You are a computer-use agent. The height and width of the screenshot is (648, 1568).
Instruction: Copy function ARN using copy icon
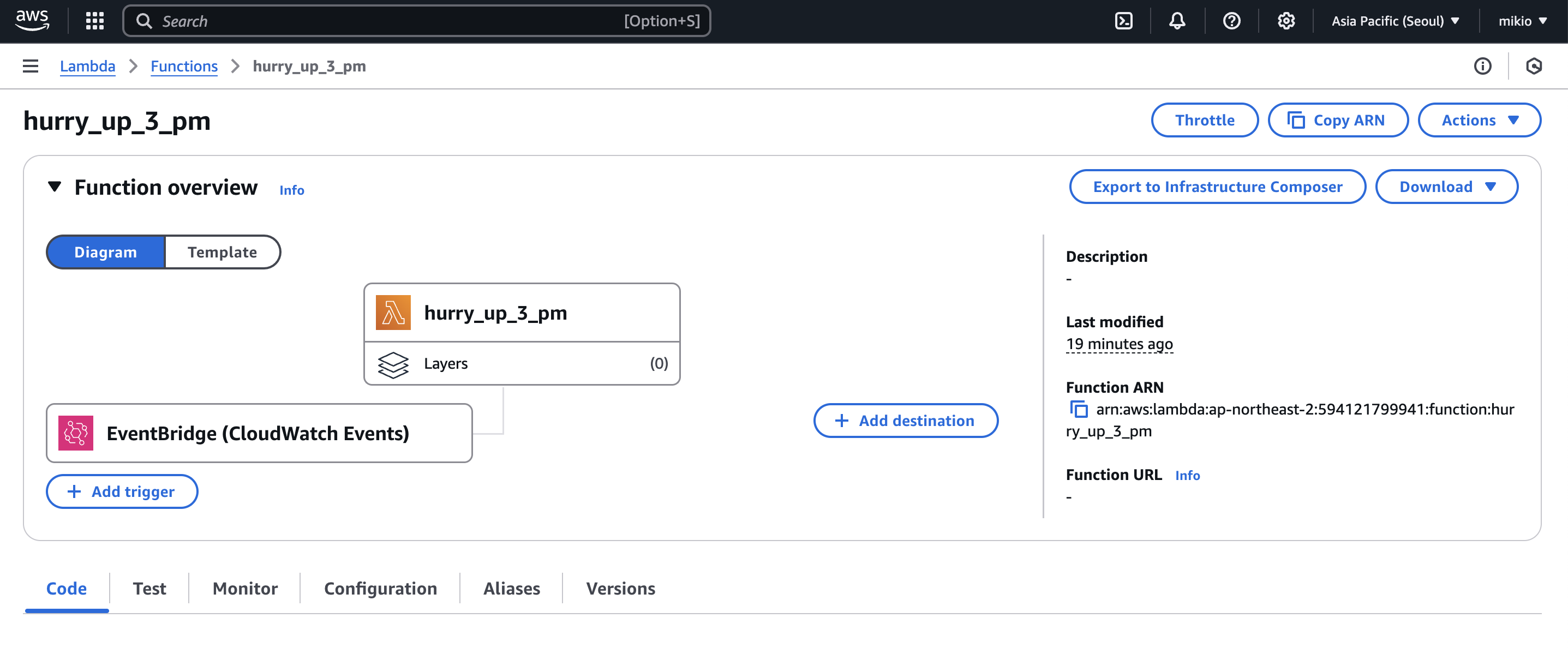1079,410
